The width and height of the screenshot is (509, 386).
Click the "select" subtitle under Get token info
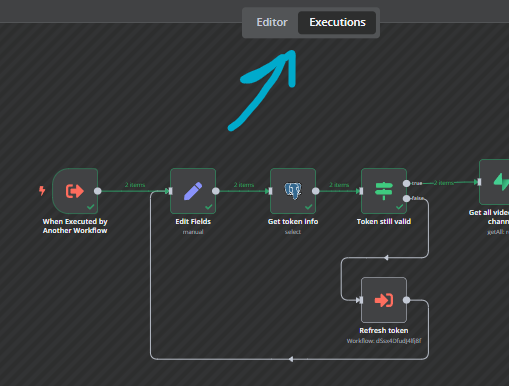pyautogui.click(x=293, y=232)
